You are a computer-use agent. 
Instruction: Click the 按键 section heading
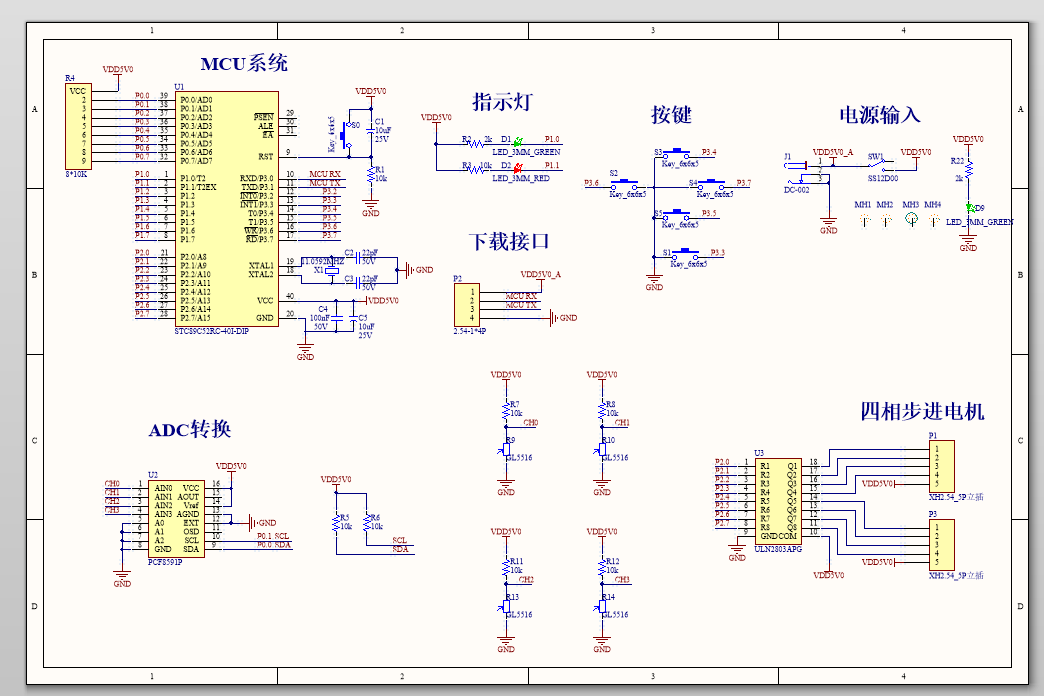coord(671,115)
